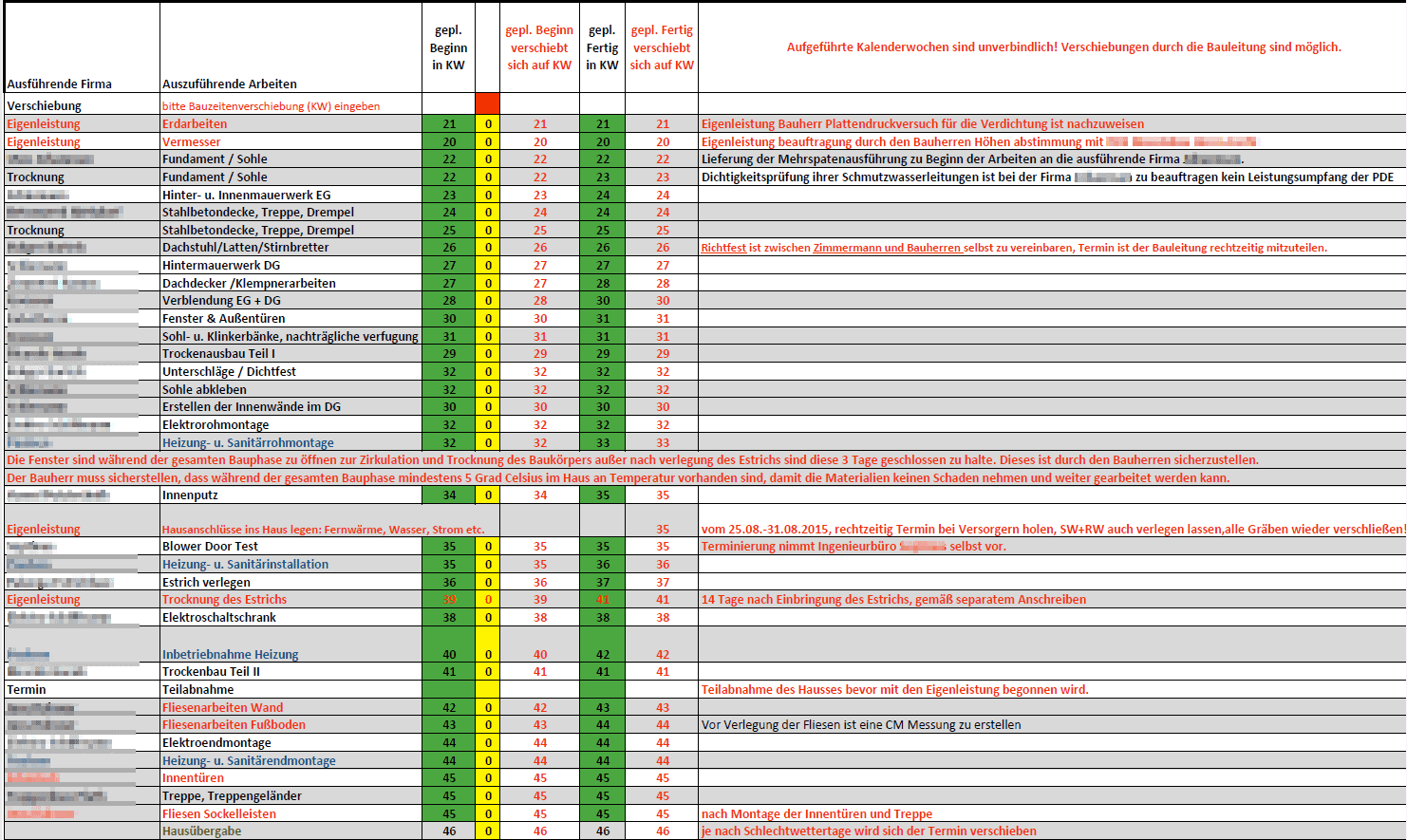Click the 'Estrich verlegen' cell

pyautogui.click(x=206, y=583)
